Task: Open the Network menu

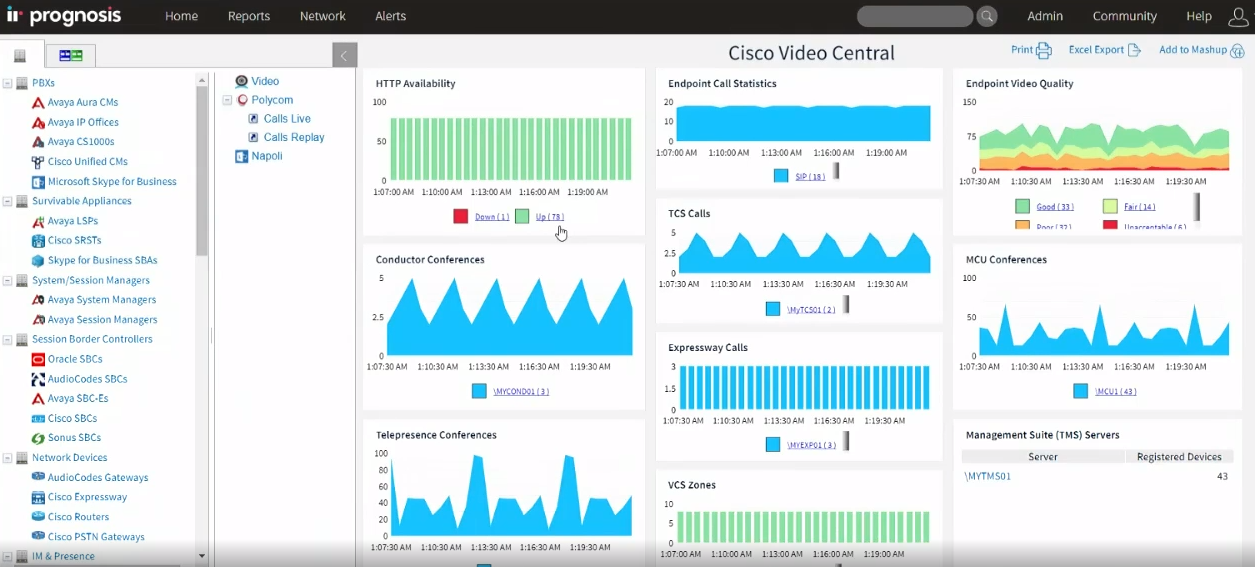Action: [x=322, y=16]
